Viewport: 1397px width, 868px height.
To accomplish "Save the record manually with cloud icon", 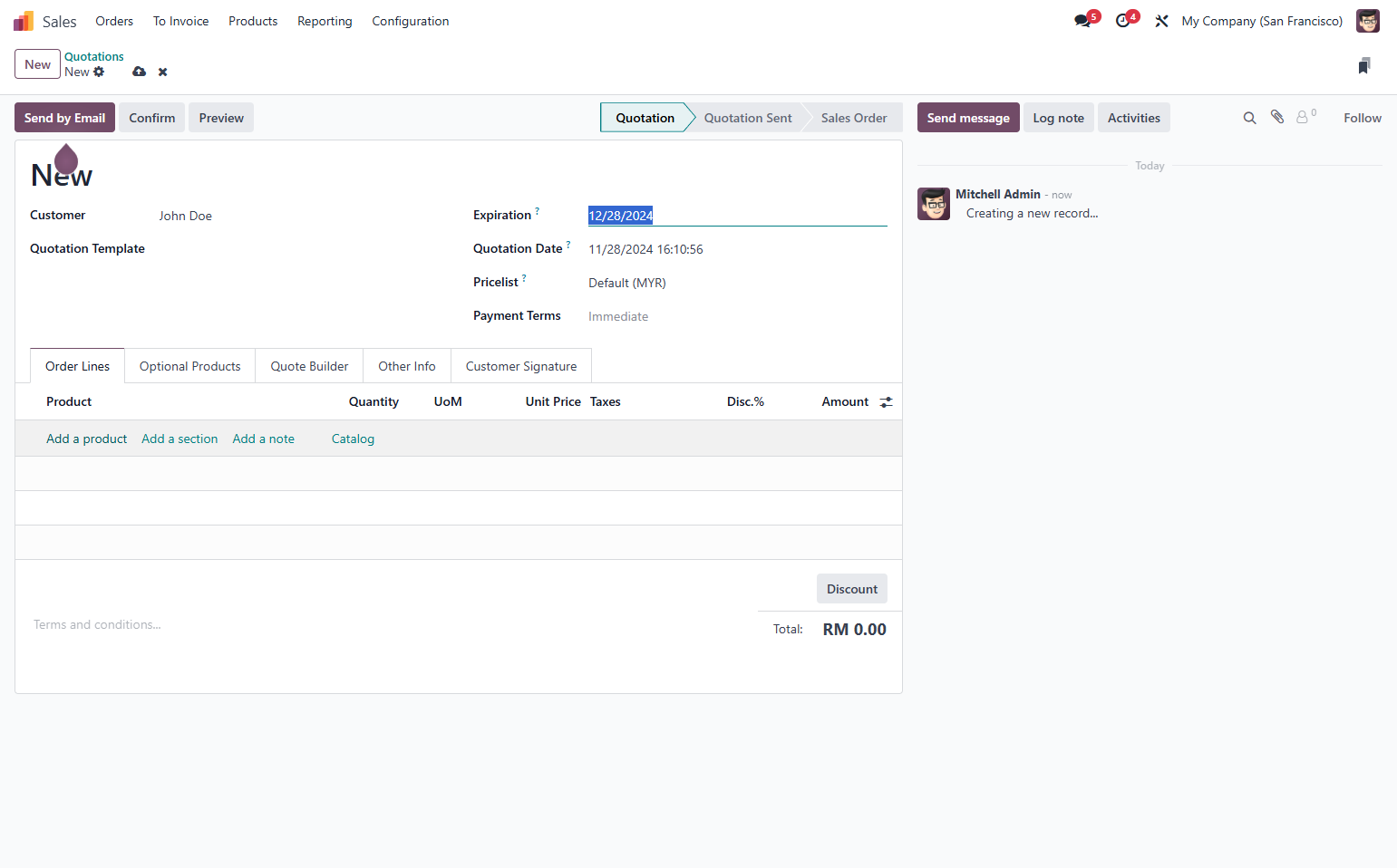I will click(139, 72).
